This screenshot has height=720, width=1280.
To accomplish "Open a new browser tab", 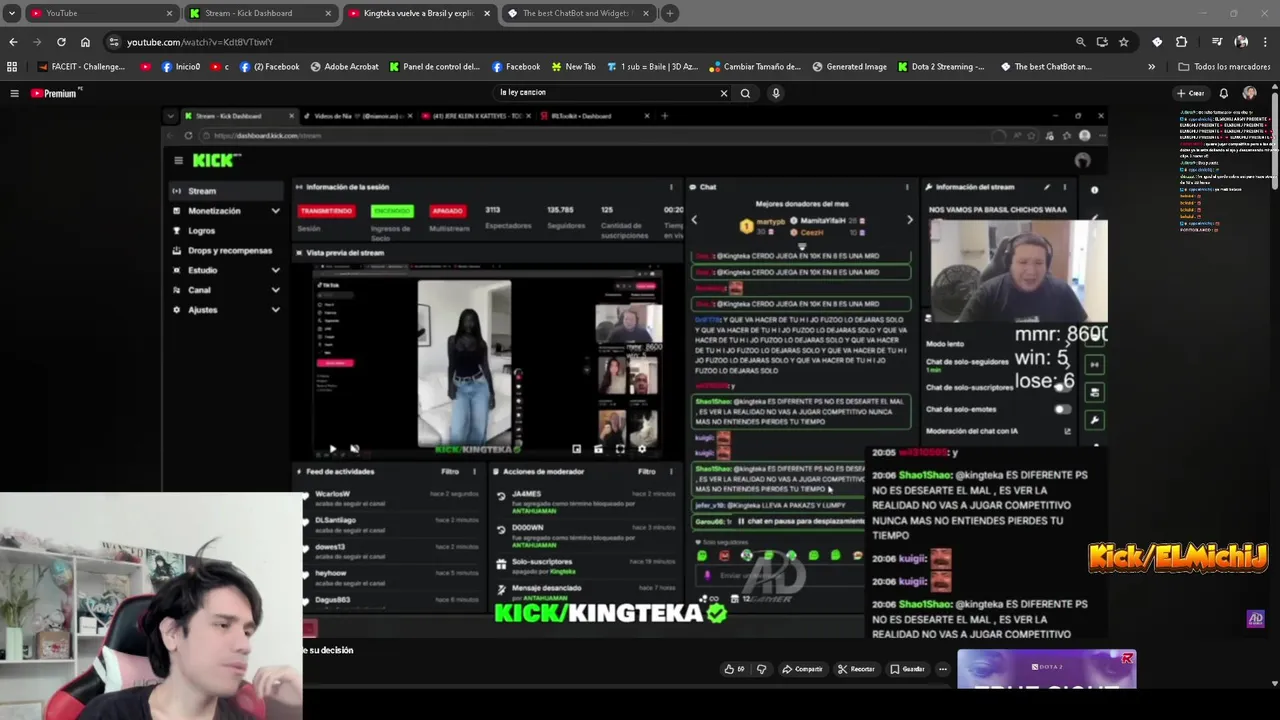I will [x=670, y=13].
